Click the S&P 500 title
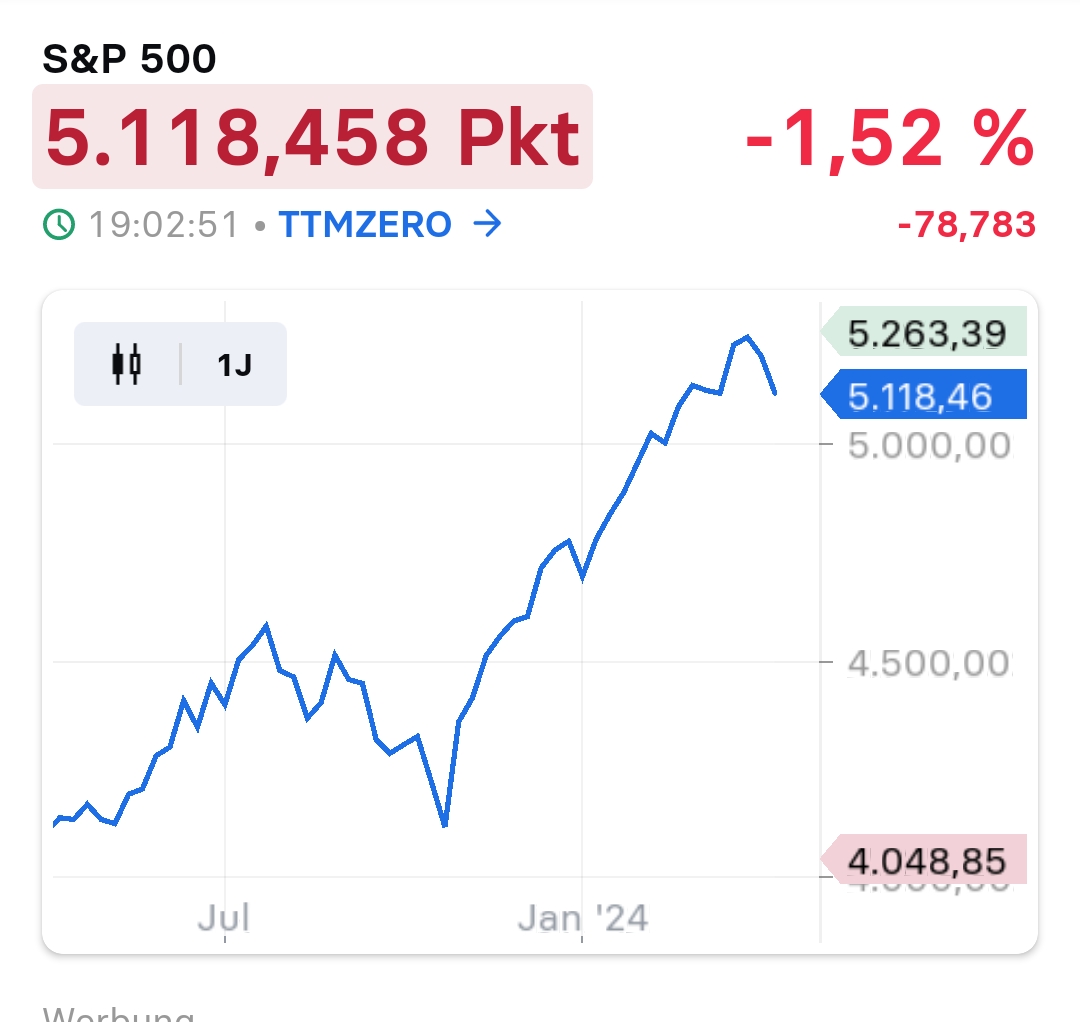This screenshot has width=1080, height=1022. point(129,60)
